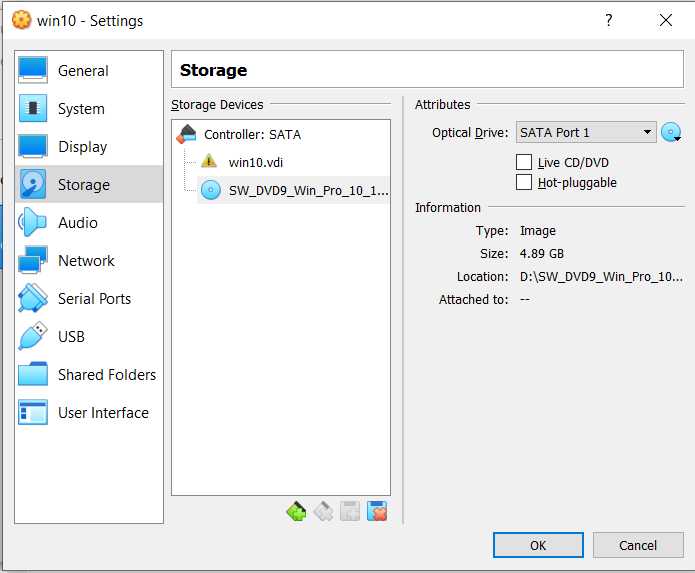
Task: Confirm settings with OK button
Action: click(538, 545)
